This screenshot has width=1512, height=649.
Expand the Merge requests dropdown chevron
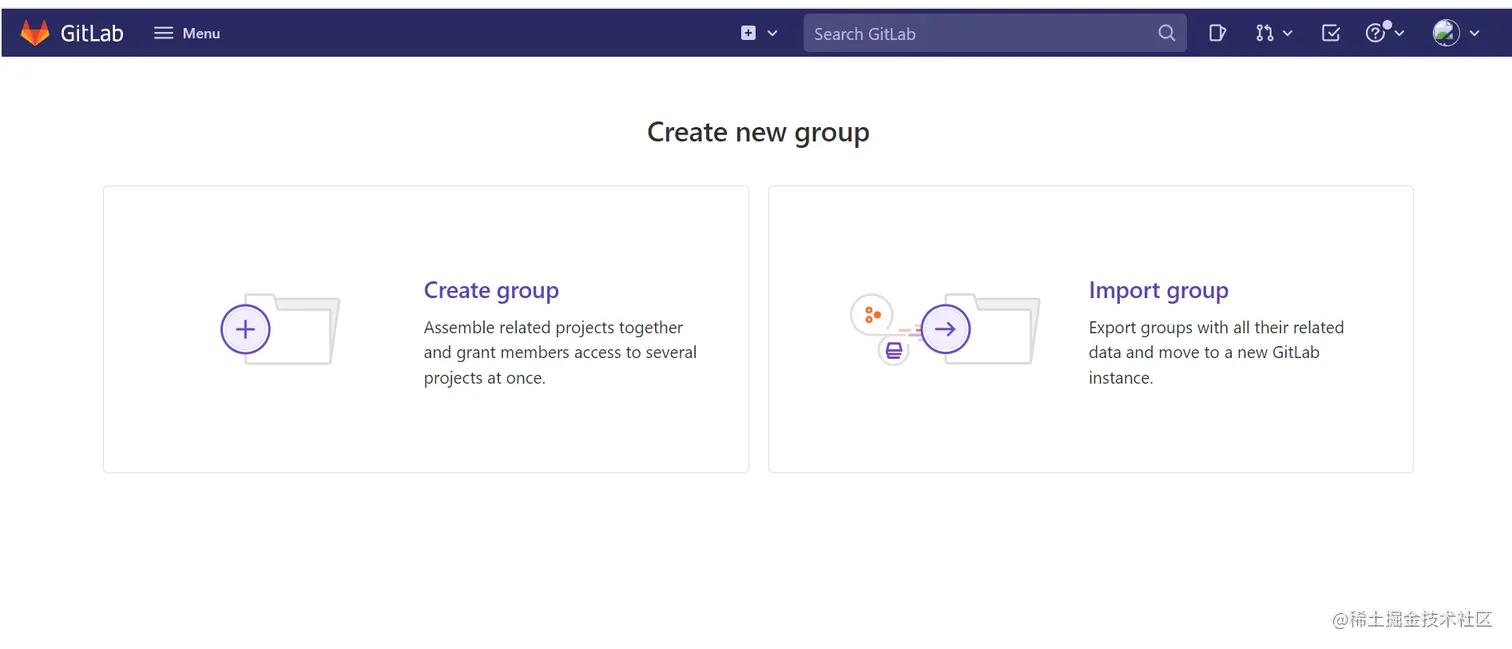click(1287, 33)
